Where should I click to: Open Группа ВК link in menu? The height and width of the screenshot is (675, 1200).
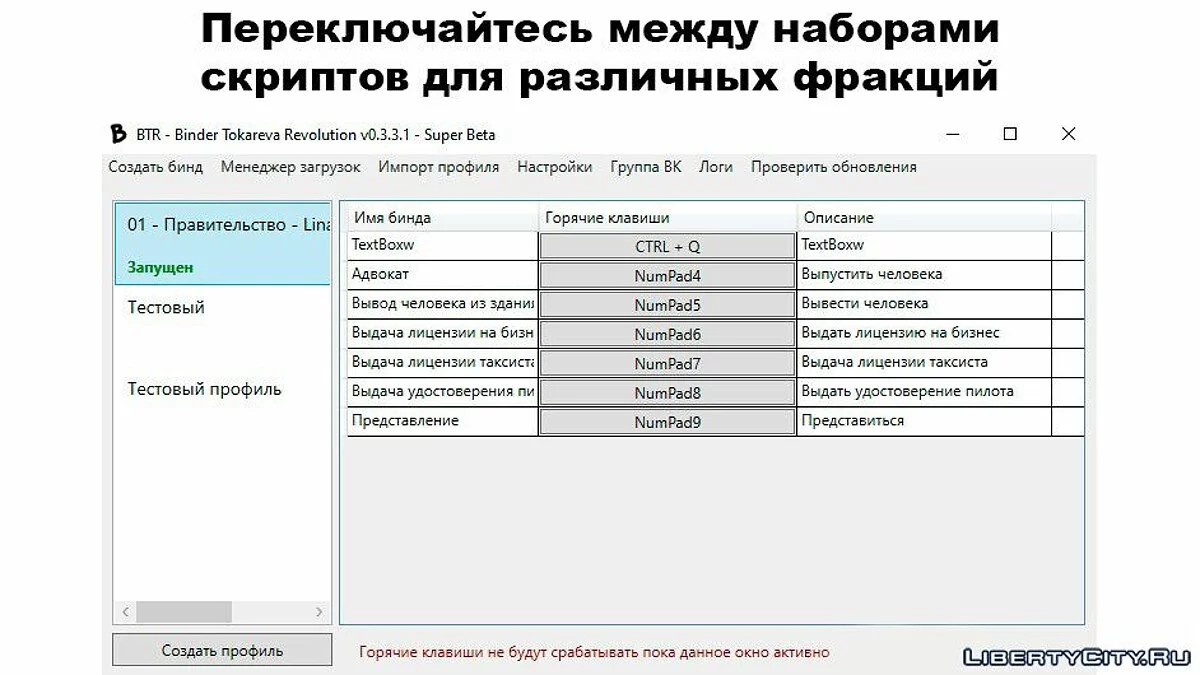click(645, 167)
